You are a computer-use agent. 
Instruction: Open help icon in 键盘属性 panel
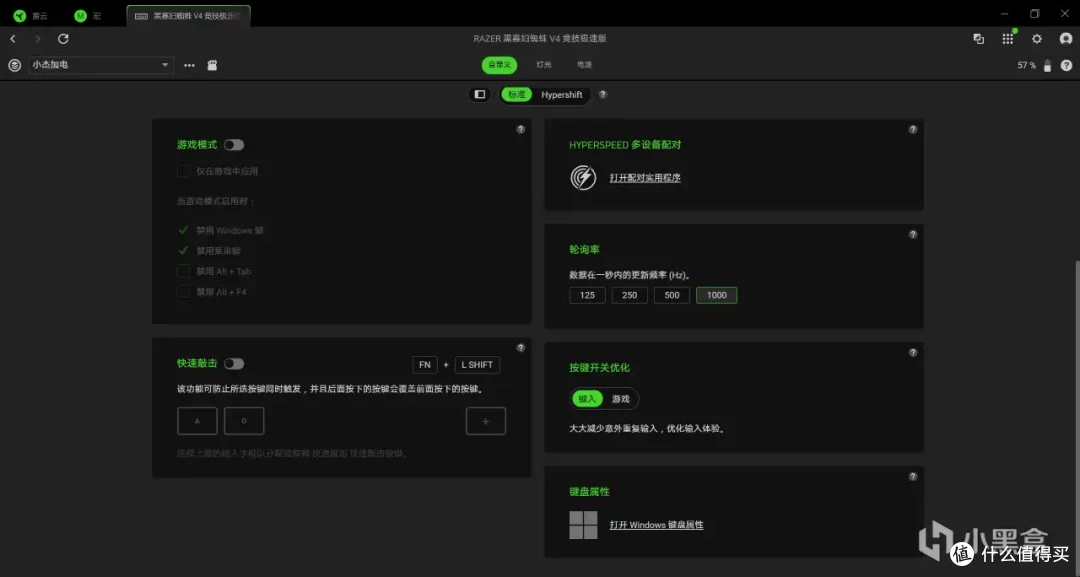[913, 476]
